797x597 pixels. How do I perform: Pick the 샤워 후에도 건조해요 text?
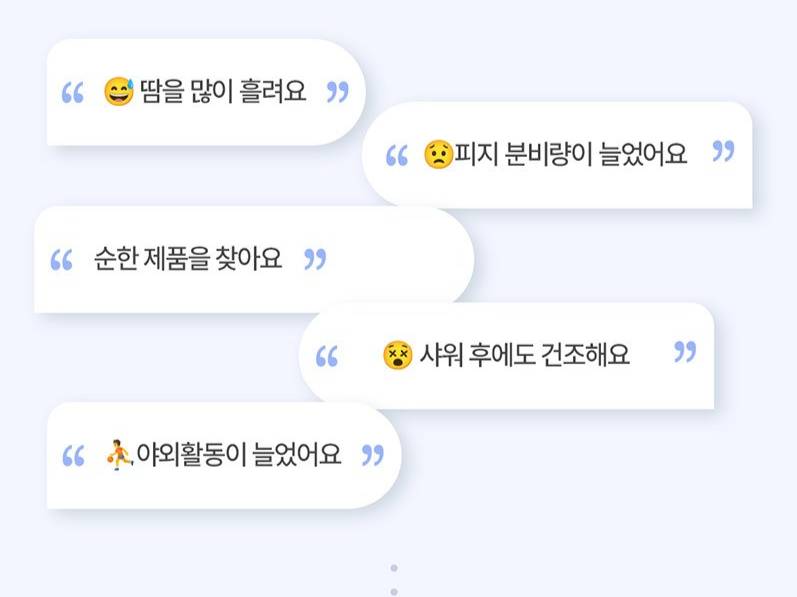pyautogui.click(x=524, y=355)
